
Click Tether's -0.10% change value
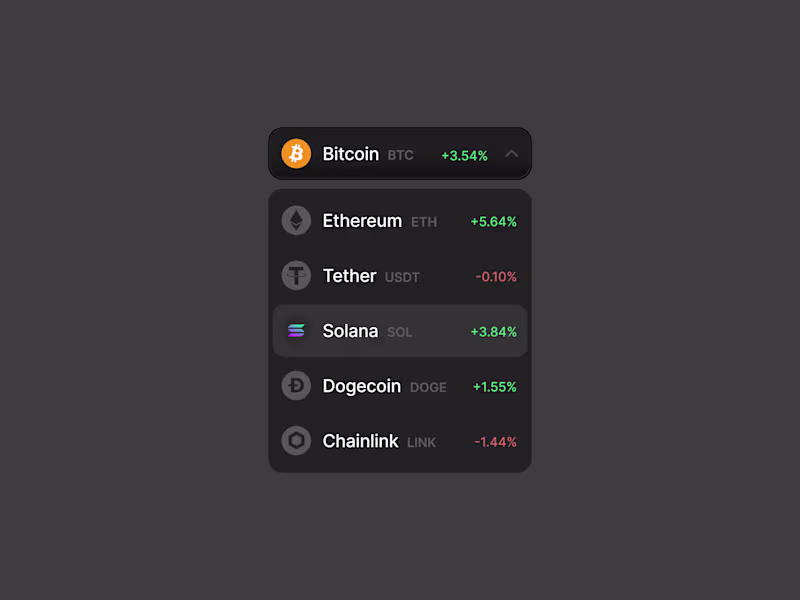coord(496,277)
